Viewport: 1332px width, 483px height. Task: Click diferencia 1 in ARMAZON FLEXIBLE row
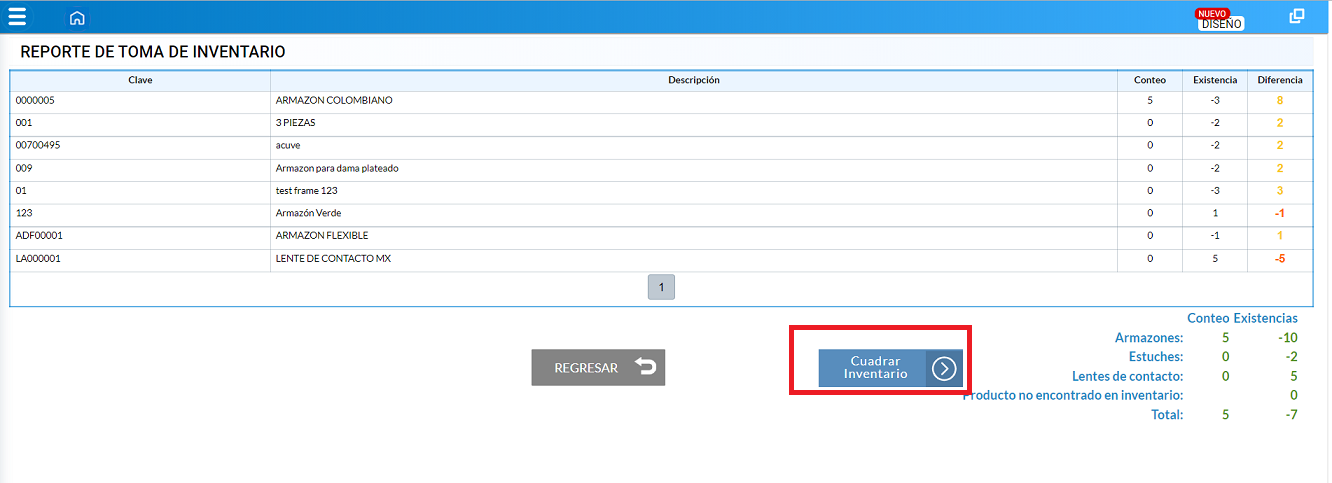1280,236
